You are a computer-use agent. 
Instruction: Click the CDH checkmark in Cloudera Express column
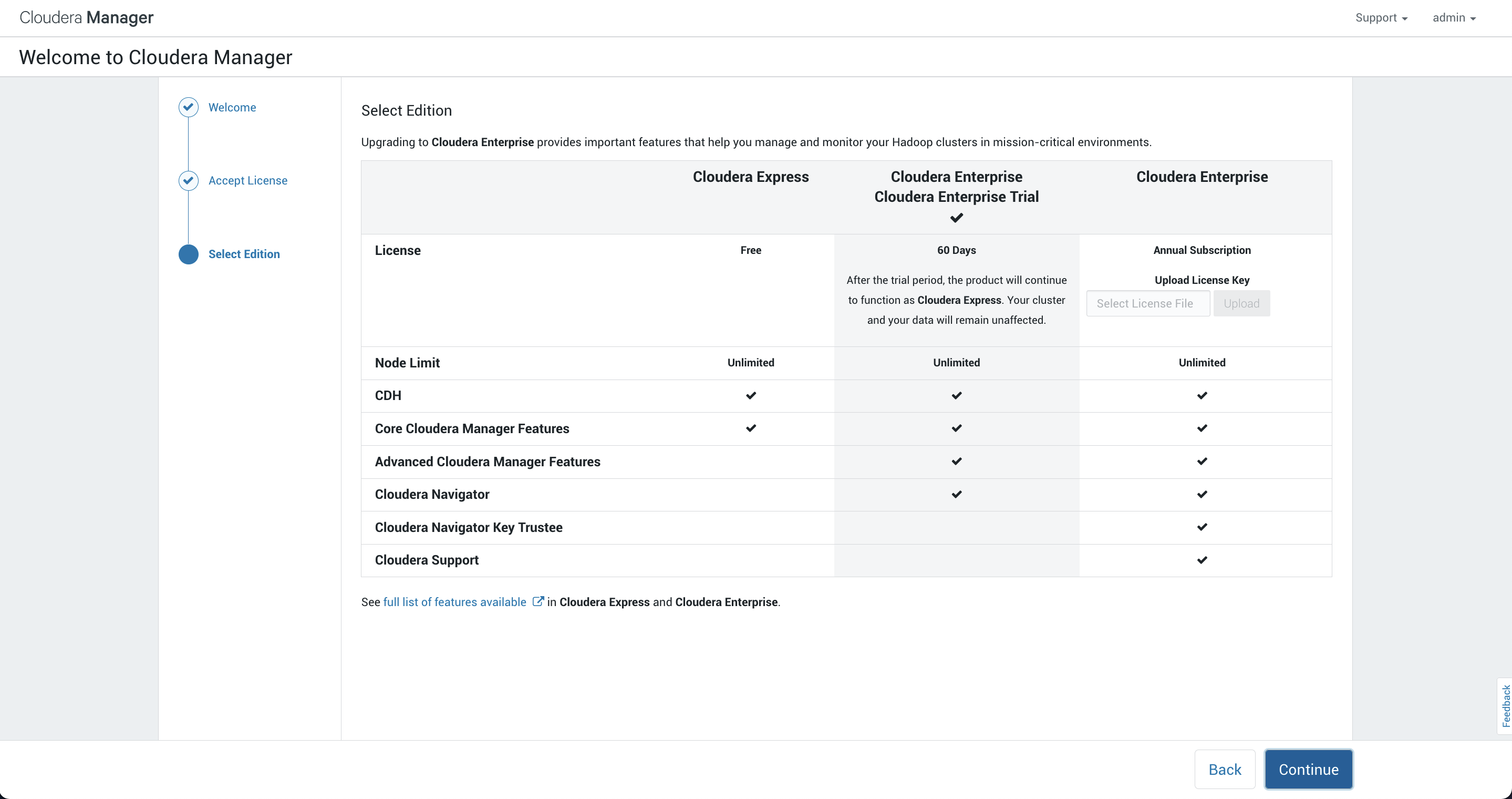pyautogui.click(x=751, y=396)
